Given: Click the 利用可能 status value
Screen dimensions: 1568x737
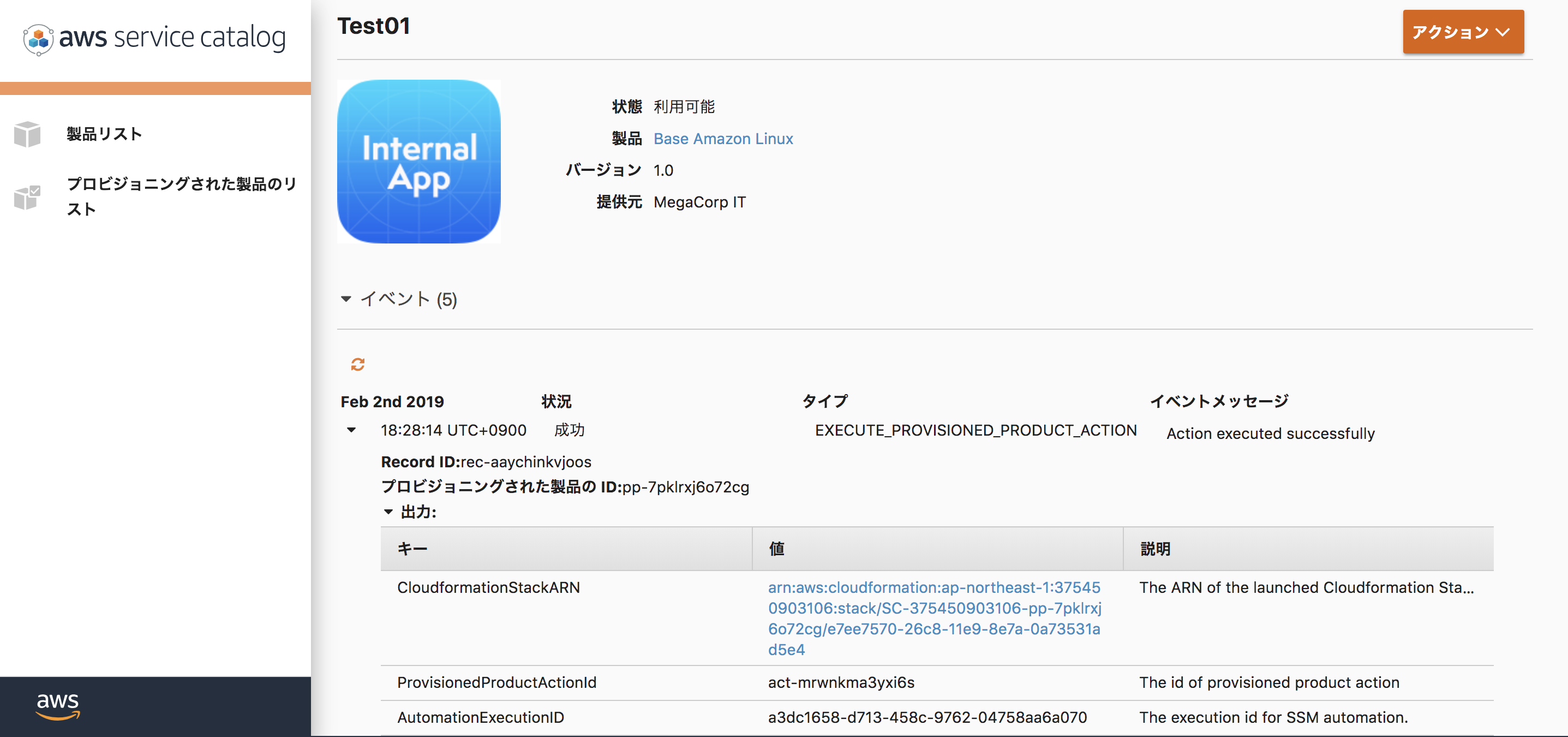Looking at the screenshot, I should [684, 107].
